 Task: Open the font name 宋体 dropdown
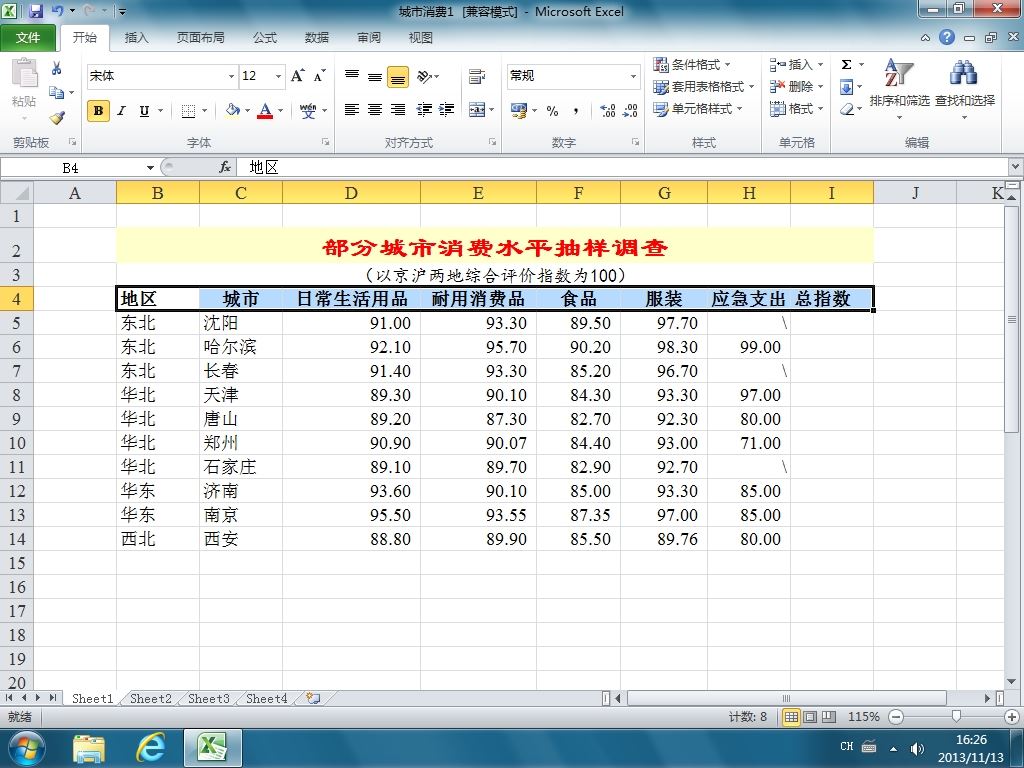click(x=231, y=76)
